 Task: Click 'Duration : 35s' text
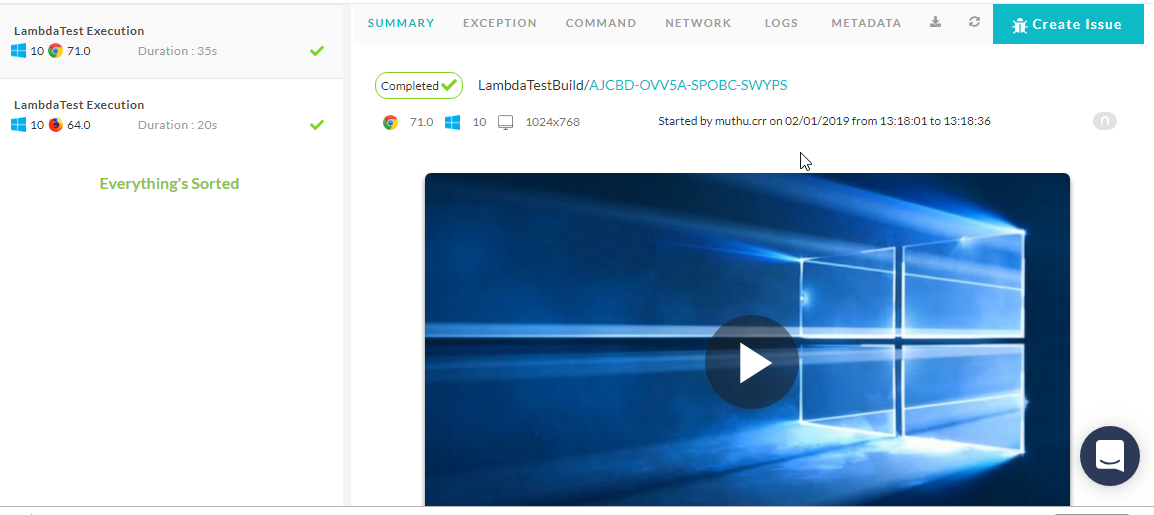point(177,51)
